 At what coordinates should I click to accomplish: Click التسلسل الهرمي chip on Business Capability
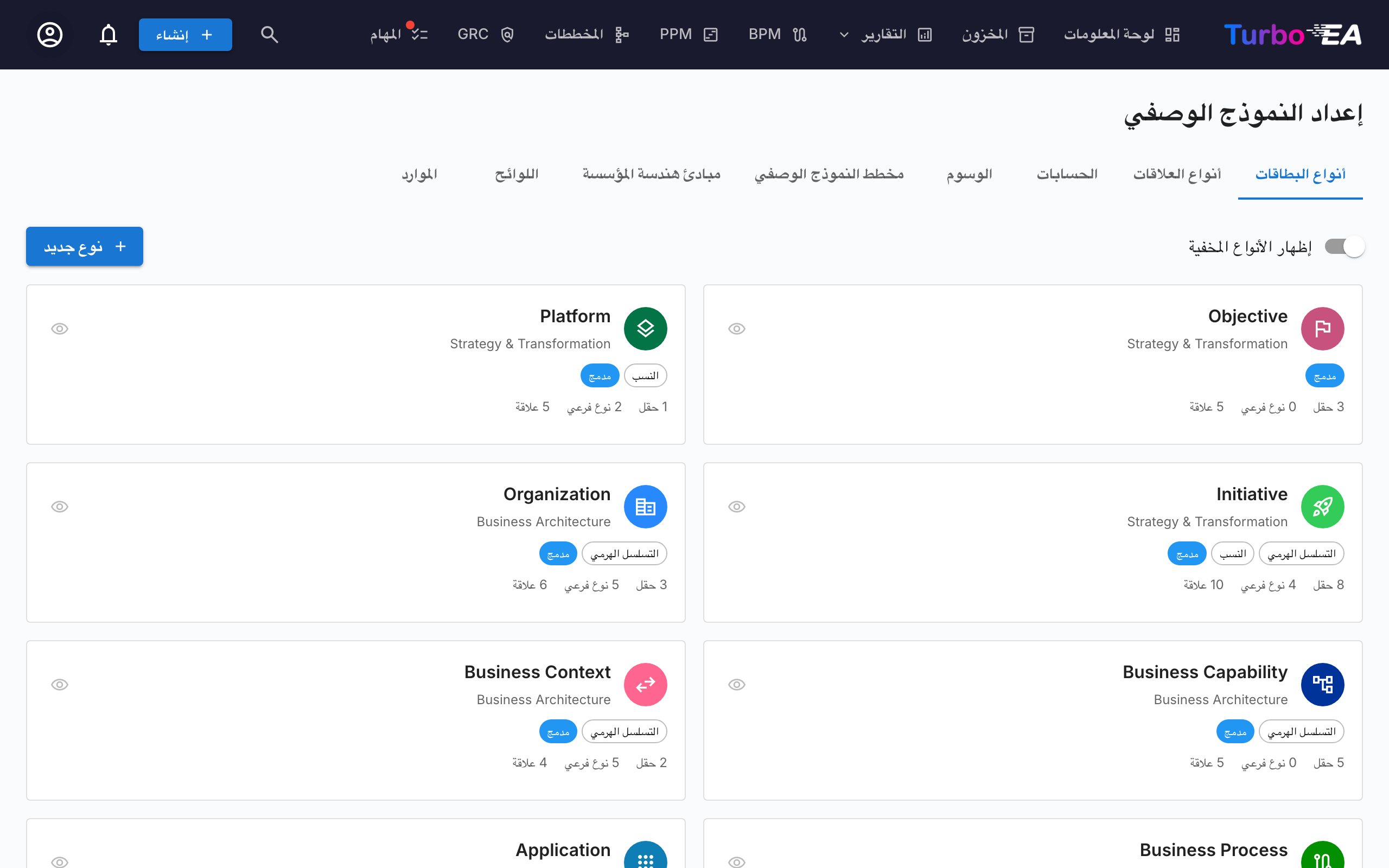[1301, 731]
